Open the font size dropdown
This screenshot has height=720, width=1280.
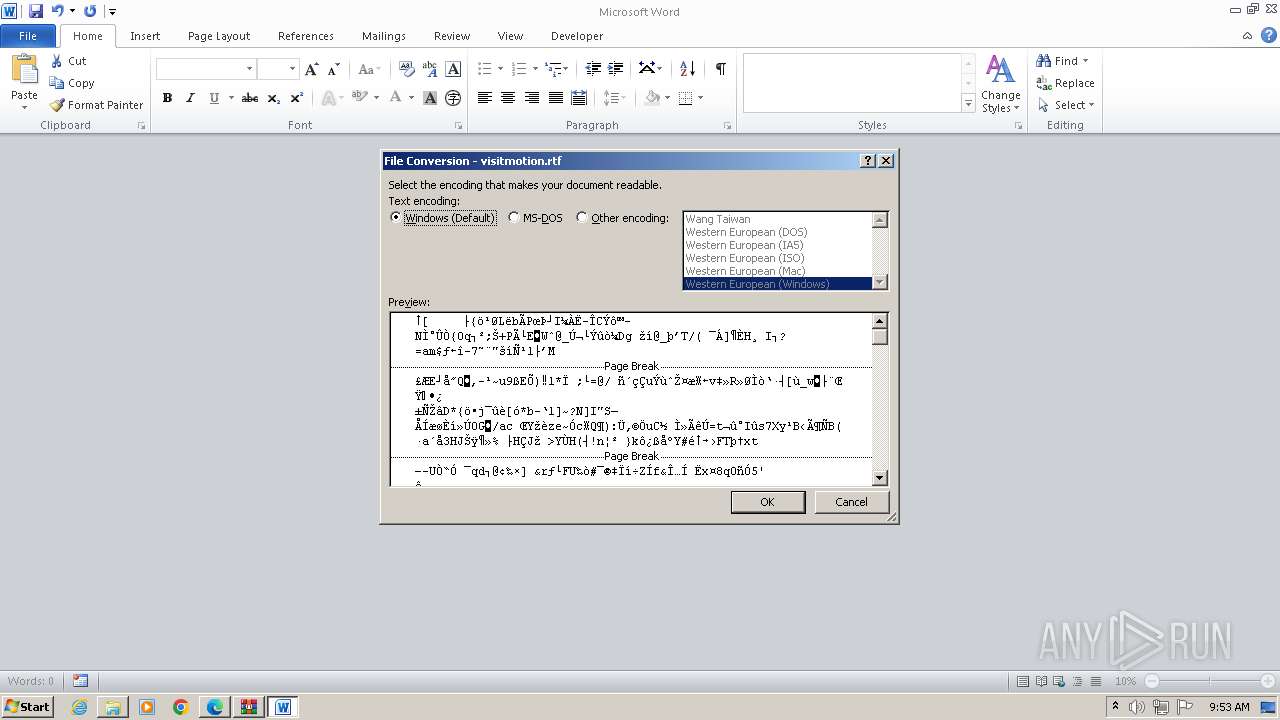pyautogui.click(x=292, y=69)
